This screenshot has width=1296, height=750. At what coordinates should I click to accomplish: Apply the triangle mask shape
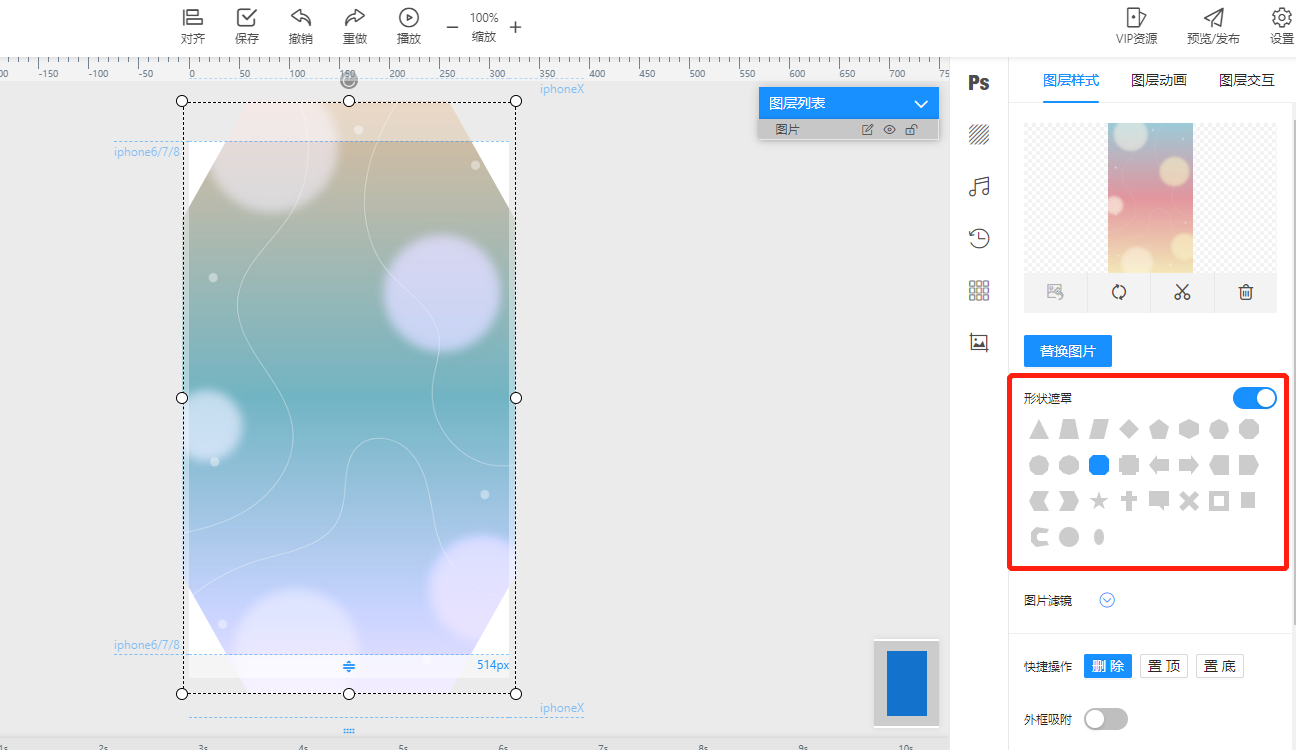pos(1039,429)
